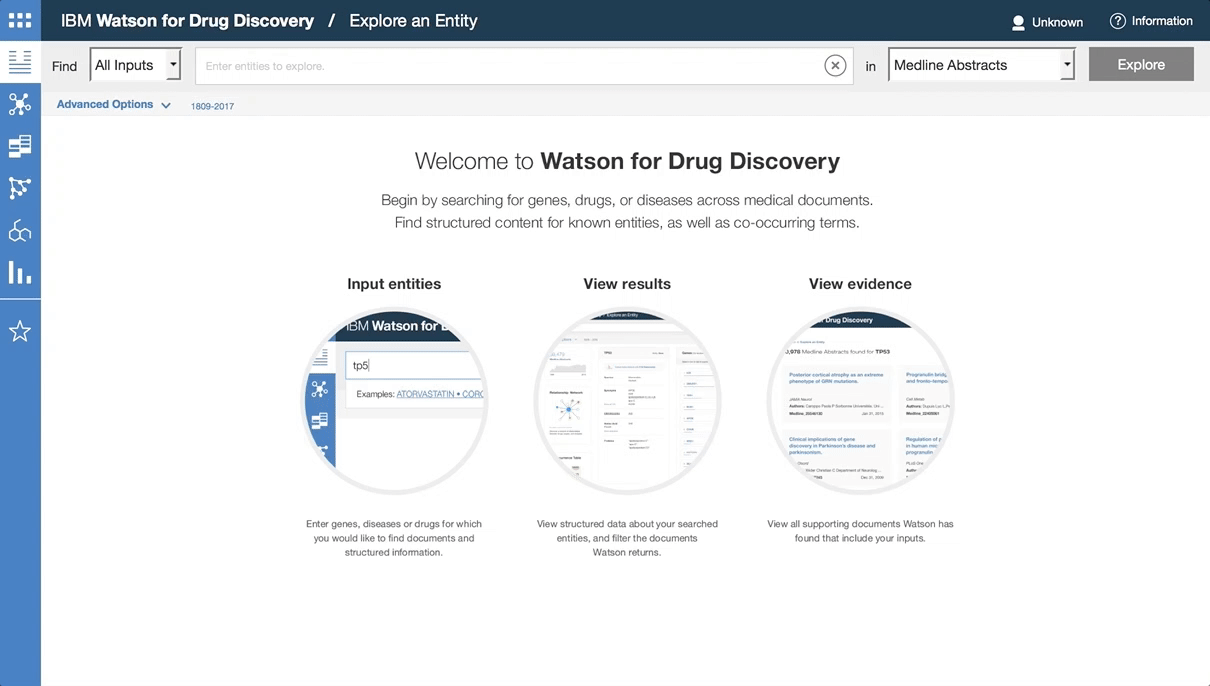Screen dimensions: 1210x686
Task: Open the Medline Abstracts source dropdown
Action: click(981, 65)
